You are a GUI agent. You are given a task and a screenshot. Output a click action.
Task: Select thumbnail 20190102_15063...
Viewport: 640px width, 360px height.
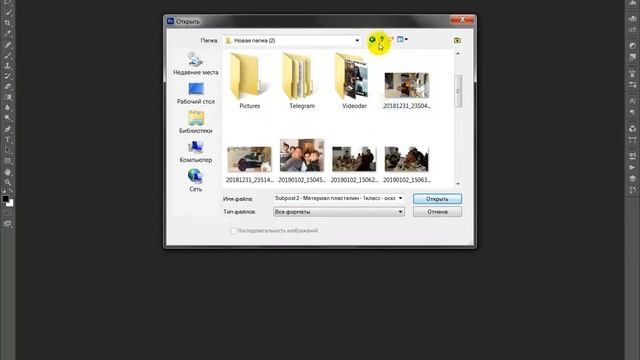coord(407,164)
